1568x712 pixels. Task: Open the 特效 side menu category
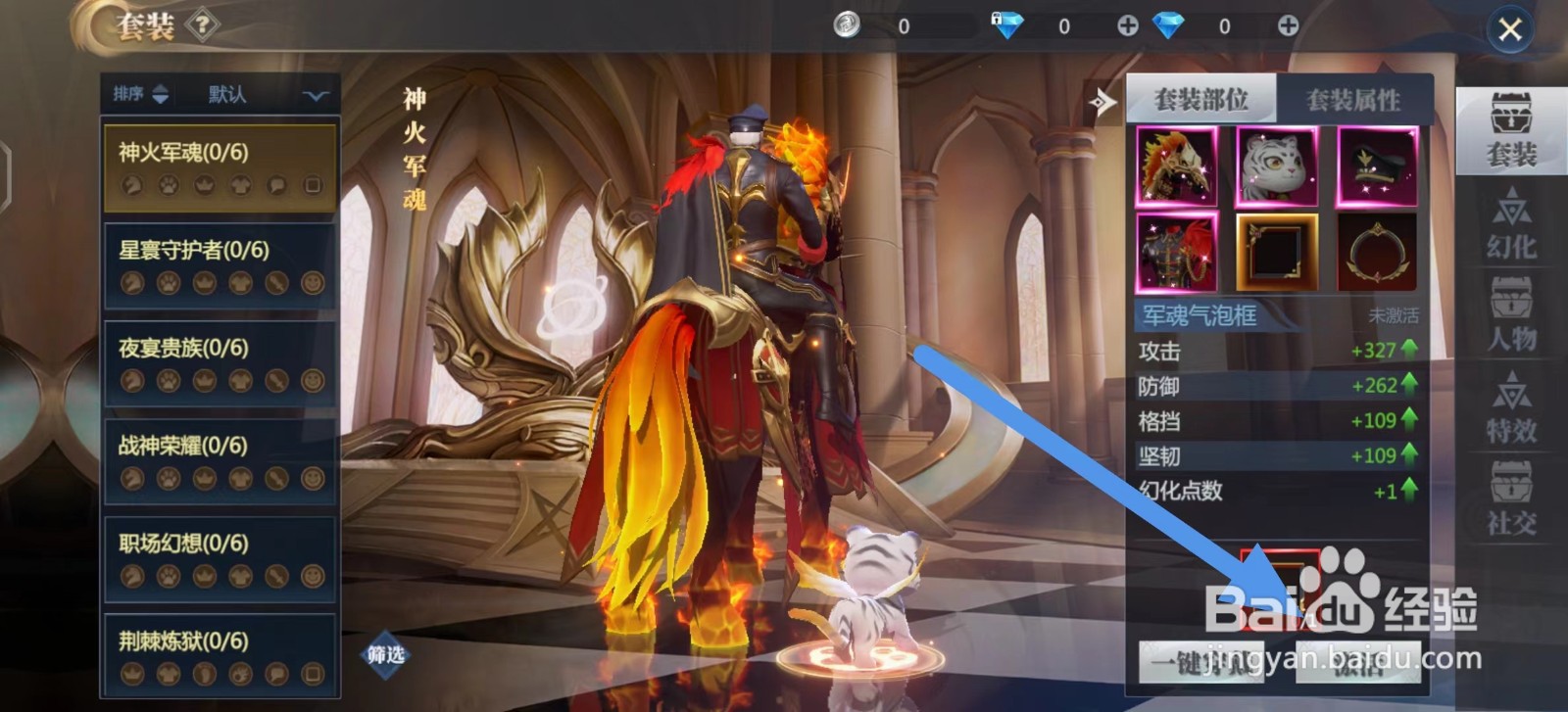[1511, 406]
